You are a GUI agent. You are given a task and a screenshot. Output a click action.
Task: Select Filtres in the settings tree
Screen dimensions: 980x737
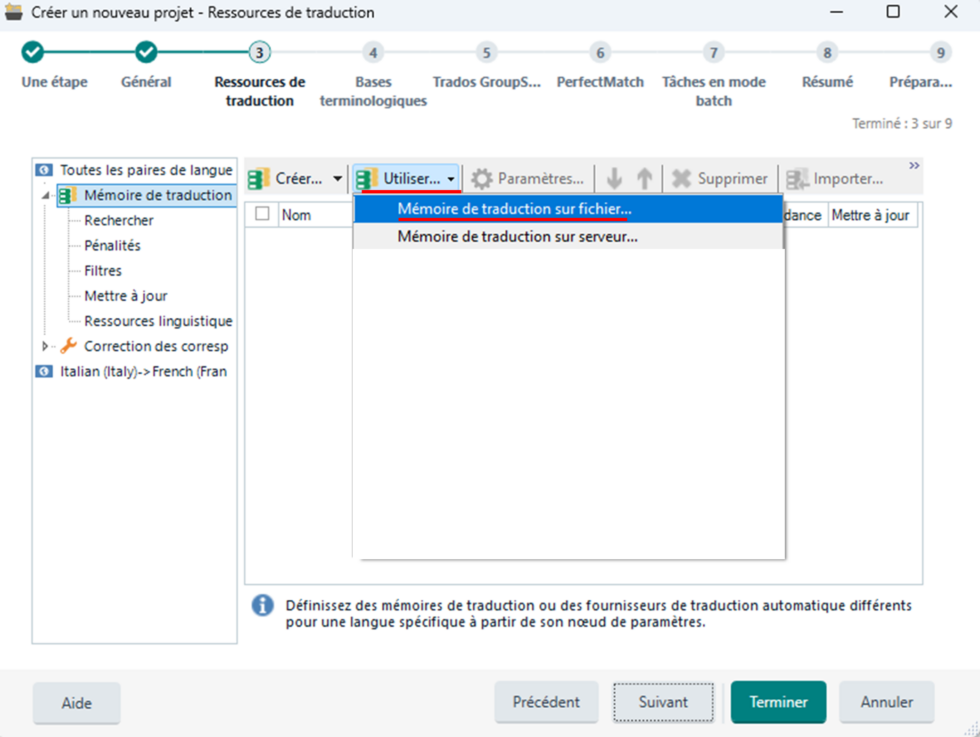102,270
